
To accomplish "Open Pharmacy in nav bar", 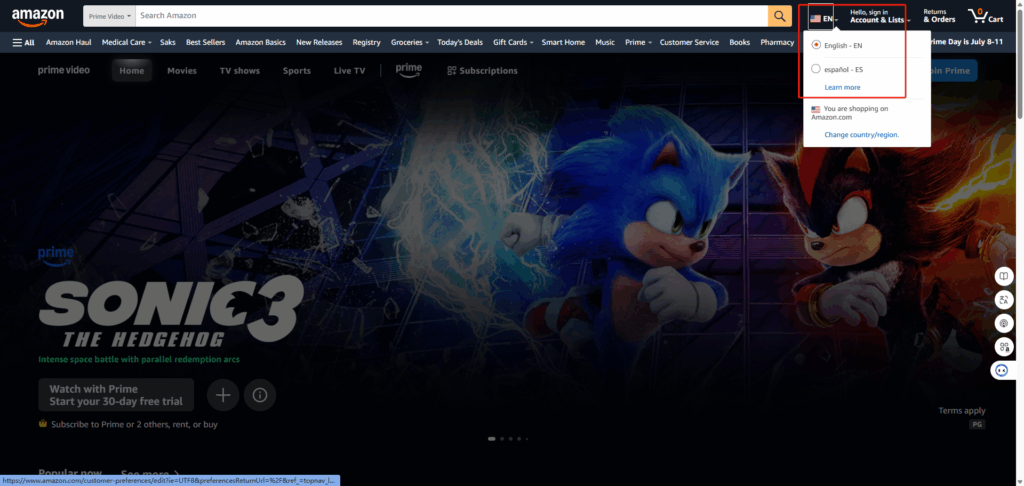I will 777,42.
